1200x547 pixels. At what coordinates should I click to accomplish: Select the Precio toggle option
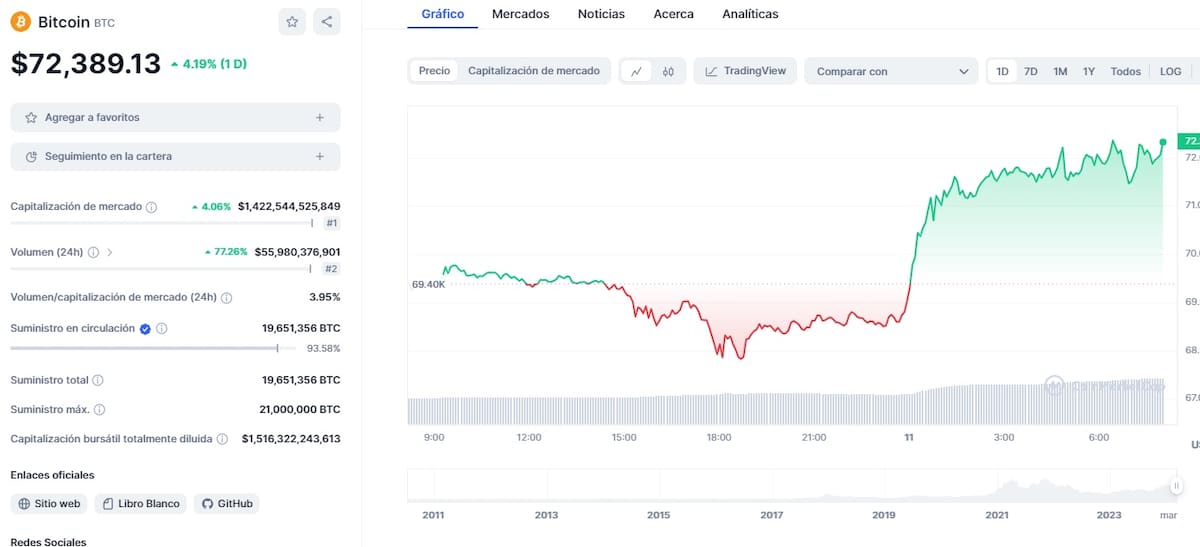pyautogui.click(x=434, y=71)
